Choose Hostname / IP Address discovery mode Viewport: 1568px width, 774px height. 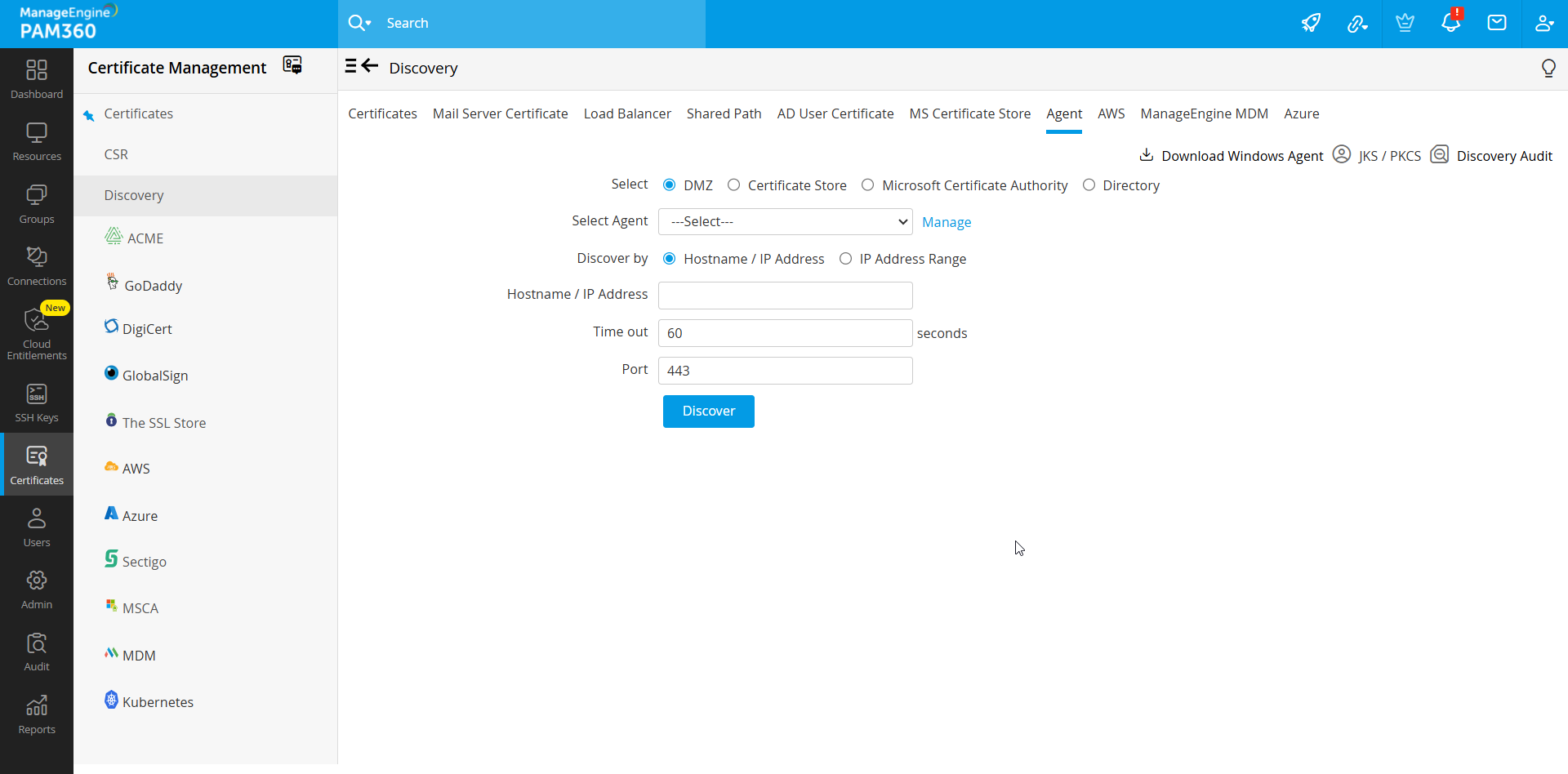[x=670, y=258]
